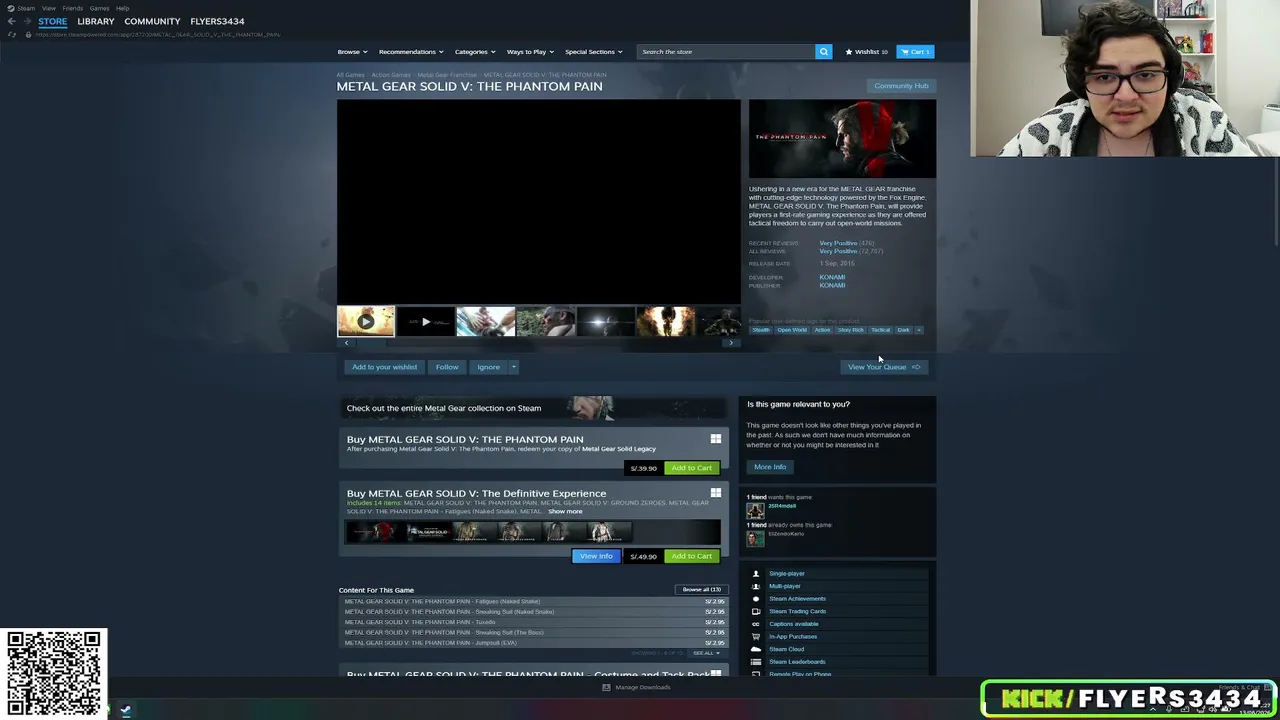Click the Steam logo in the menu bar

[9, 8]
